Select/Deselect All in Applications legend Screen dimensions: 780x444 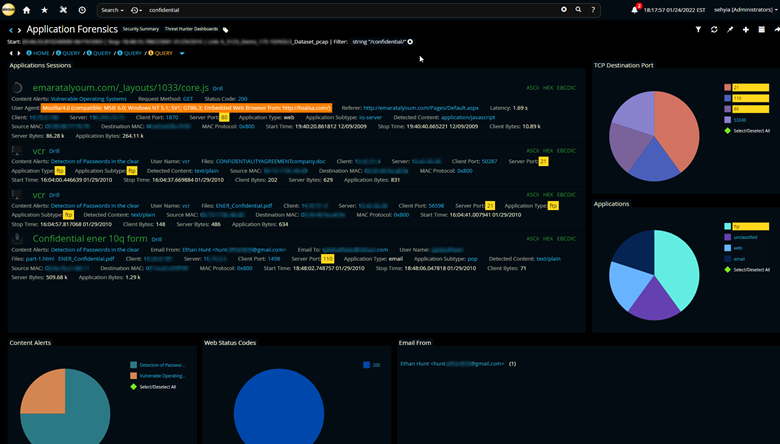click(747, 270)
